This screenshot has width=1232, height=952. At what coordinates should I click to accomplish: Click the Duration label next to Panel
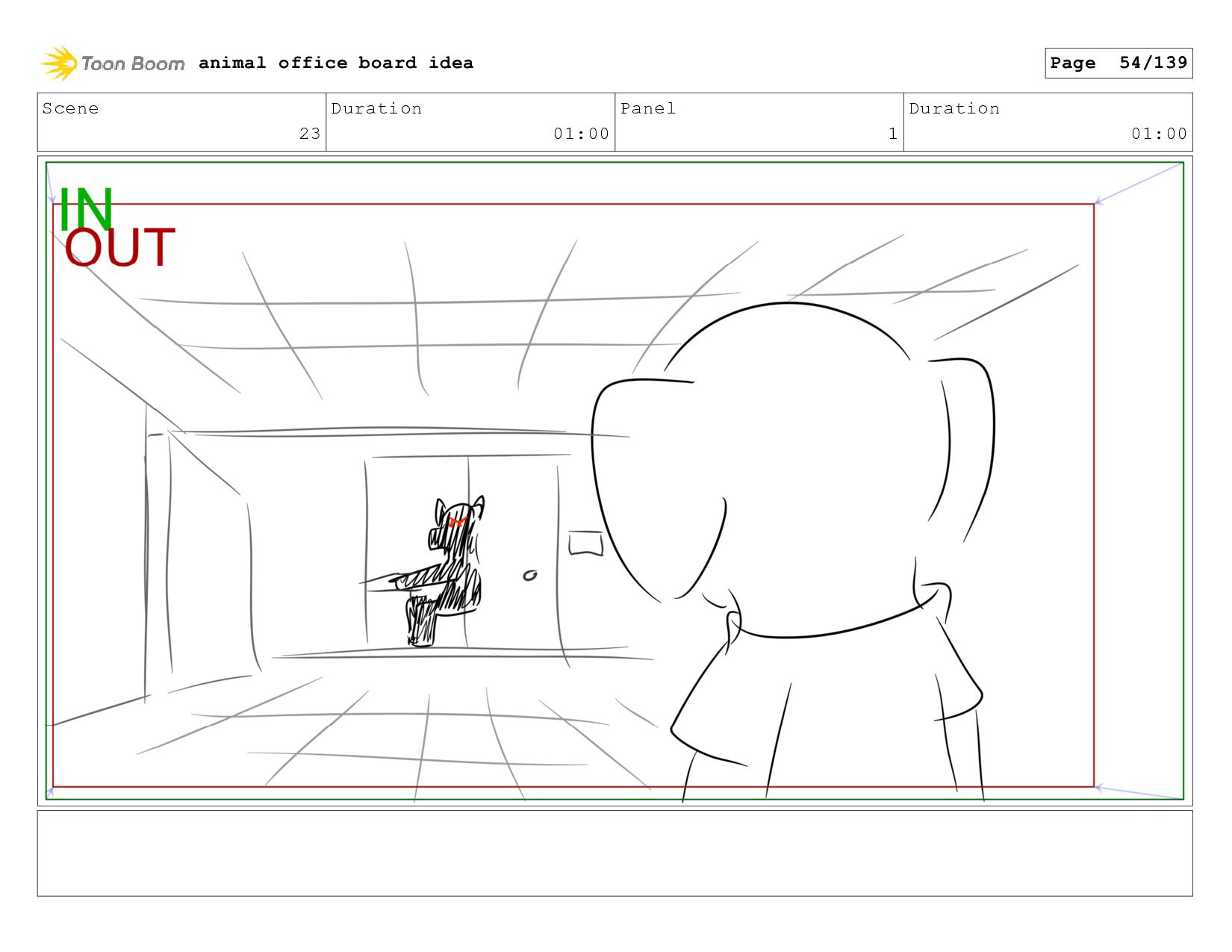tap(954, 108)
